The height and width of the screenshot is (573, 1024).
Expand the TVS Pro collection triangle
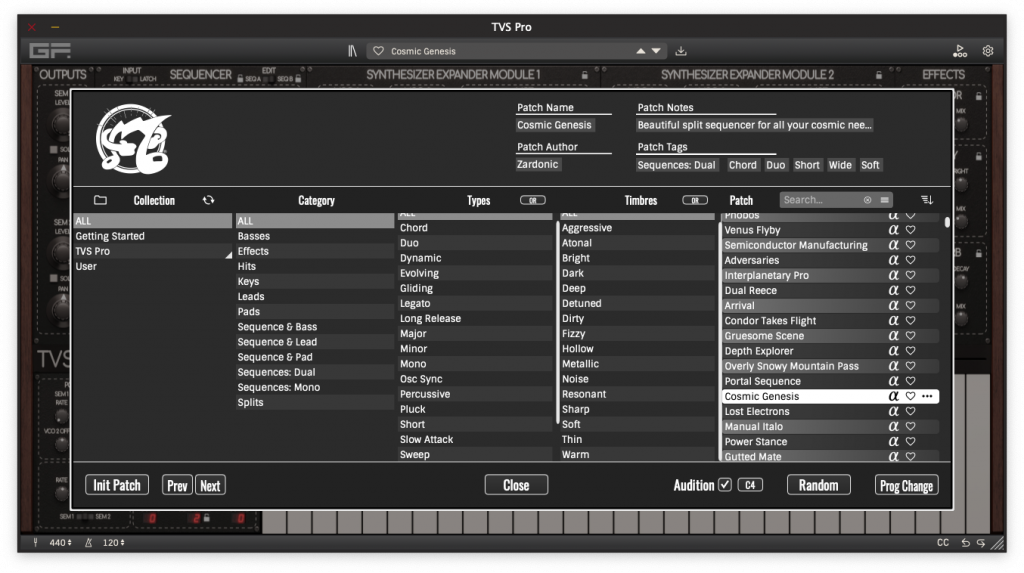point(229,255)
